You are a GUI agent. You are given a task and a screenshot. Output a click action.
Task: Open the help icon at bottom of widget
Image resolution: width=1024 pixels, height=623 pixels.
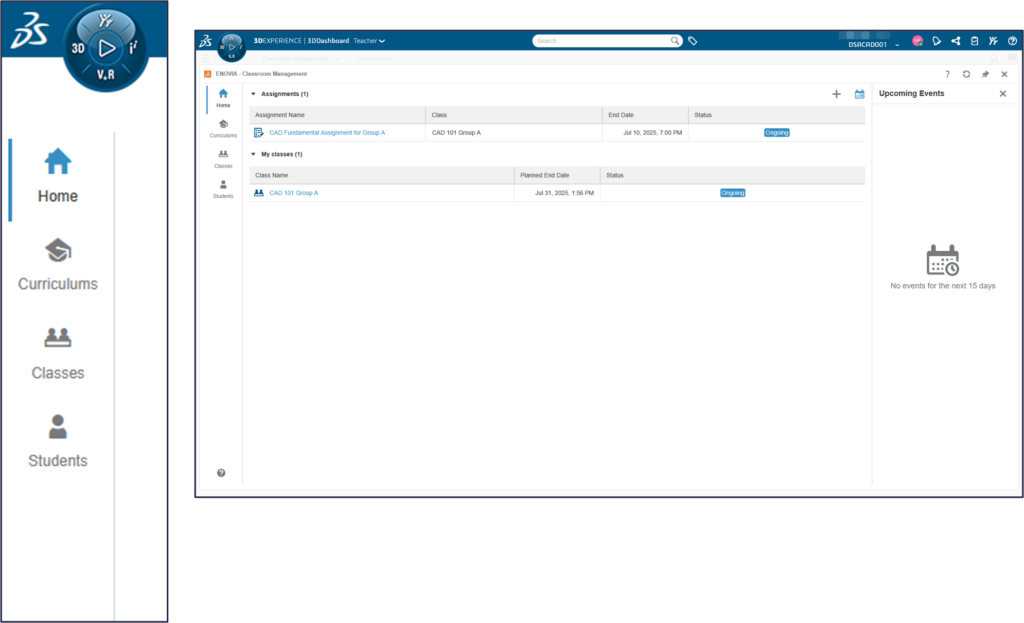[221, 472]
